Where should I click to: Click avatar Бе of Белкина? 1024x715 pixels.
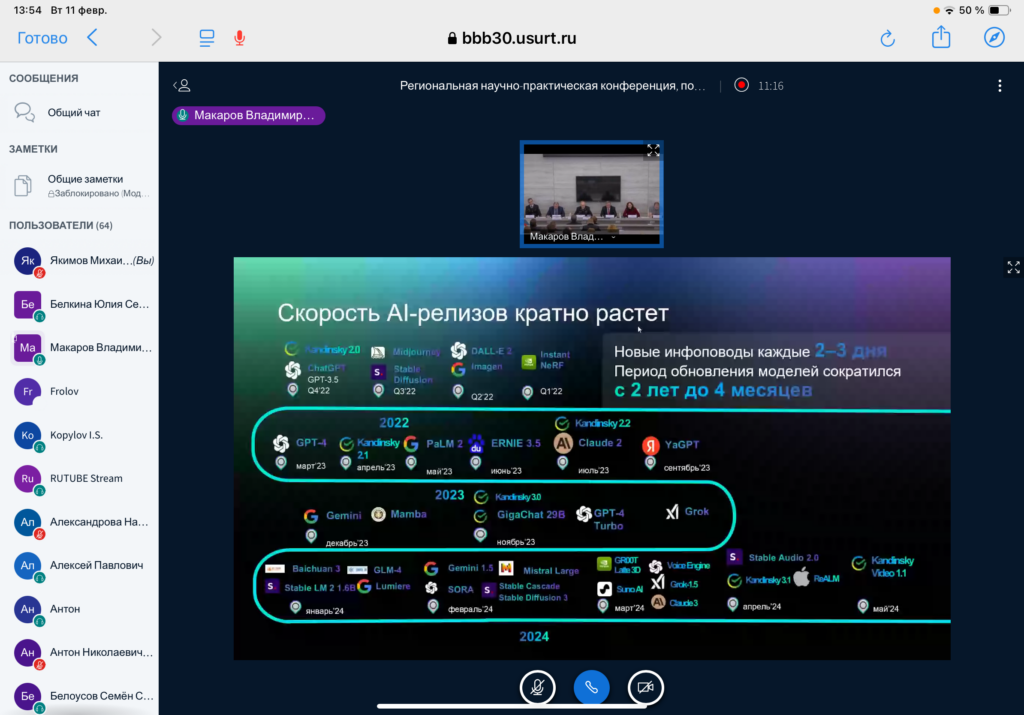(27, 304)
